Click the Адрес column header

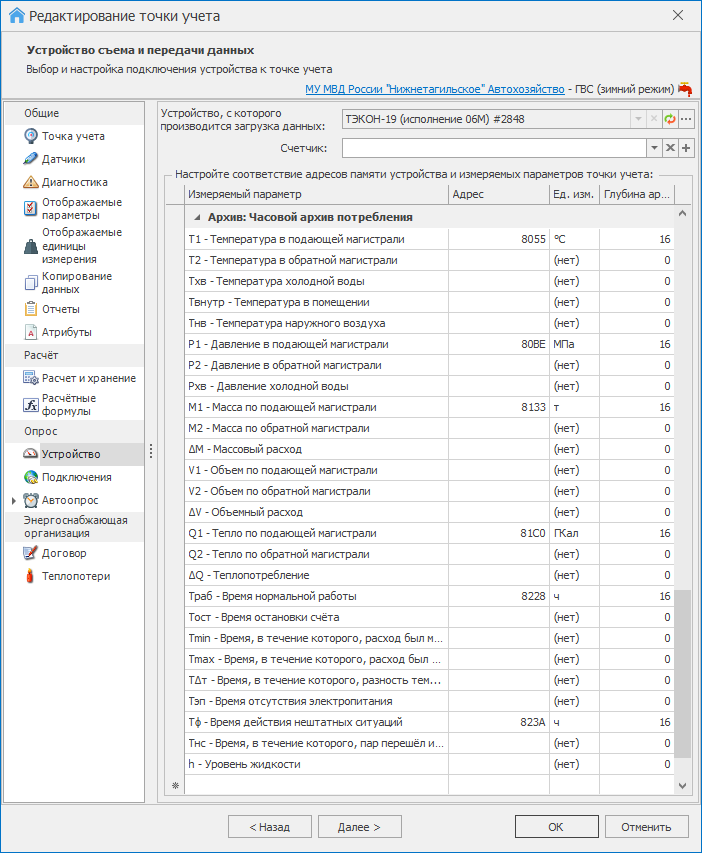pyautogui.click(x=499, y=194)
